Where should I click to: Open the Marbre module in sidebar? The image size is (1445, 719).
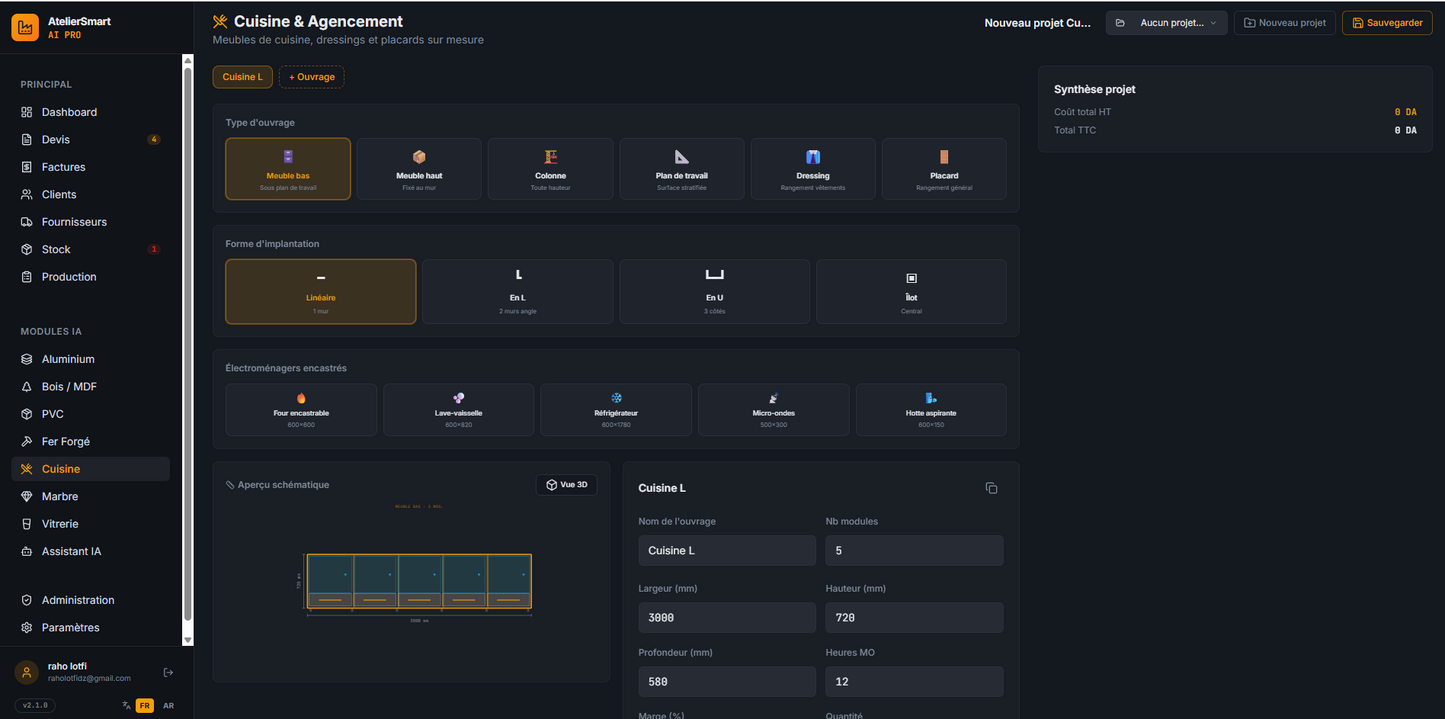click(x=60, y=497)
